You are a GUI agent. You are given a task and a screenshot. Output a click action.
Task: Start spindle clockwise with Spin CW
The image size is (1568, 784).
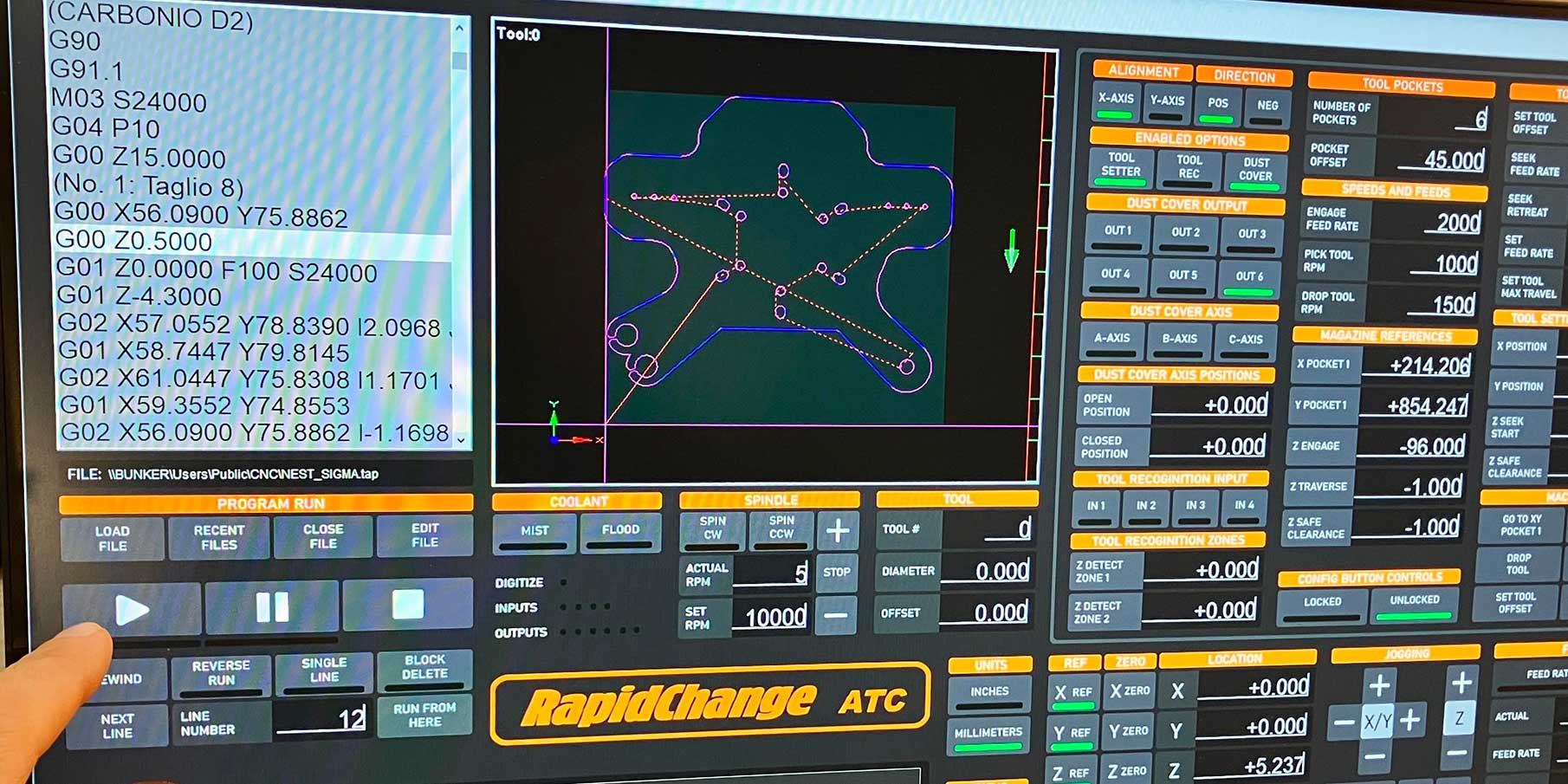tap(712, 528)
